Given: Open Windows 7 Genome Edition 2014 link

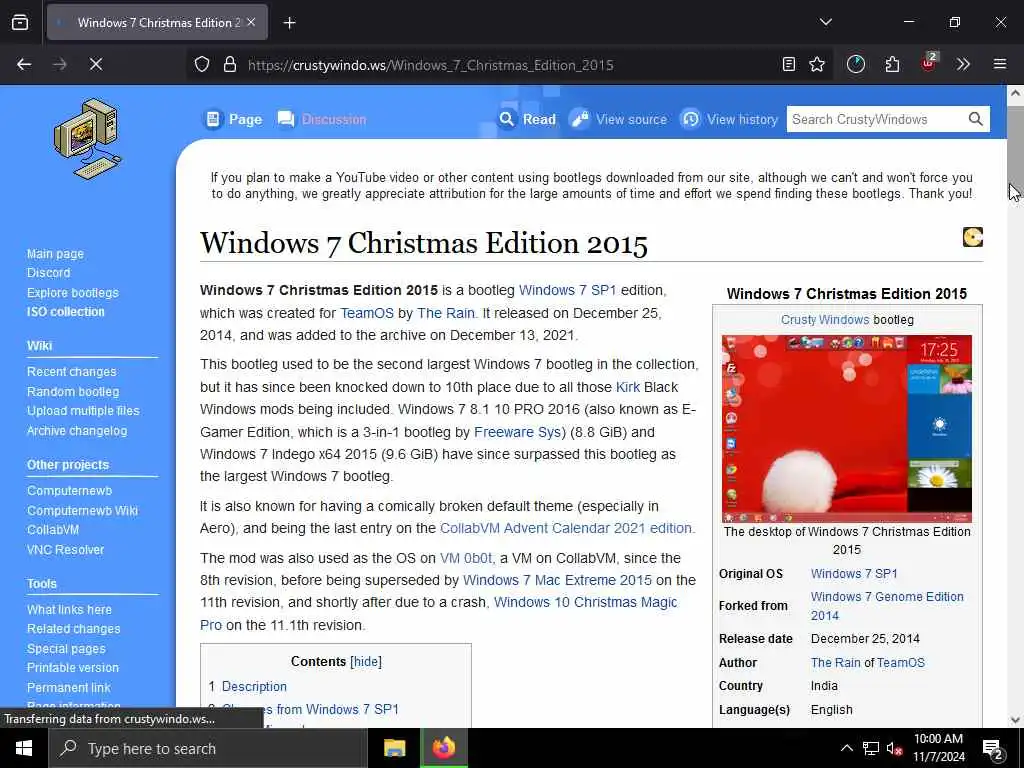Looking at the screenshot, I should click(x=887, y=605).
